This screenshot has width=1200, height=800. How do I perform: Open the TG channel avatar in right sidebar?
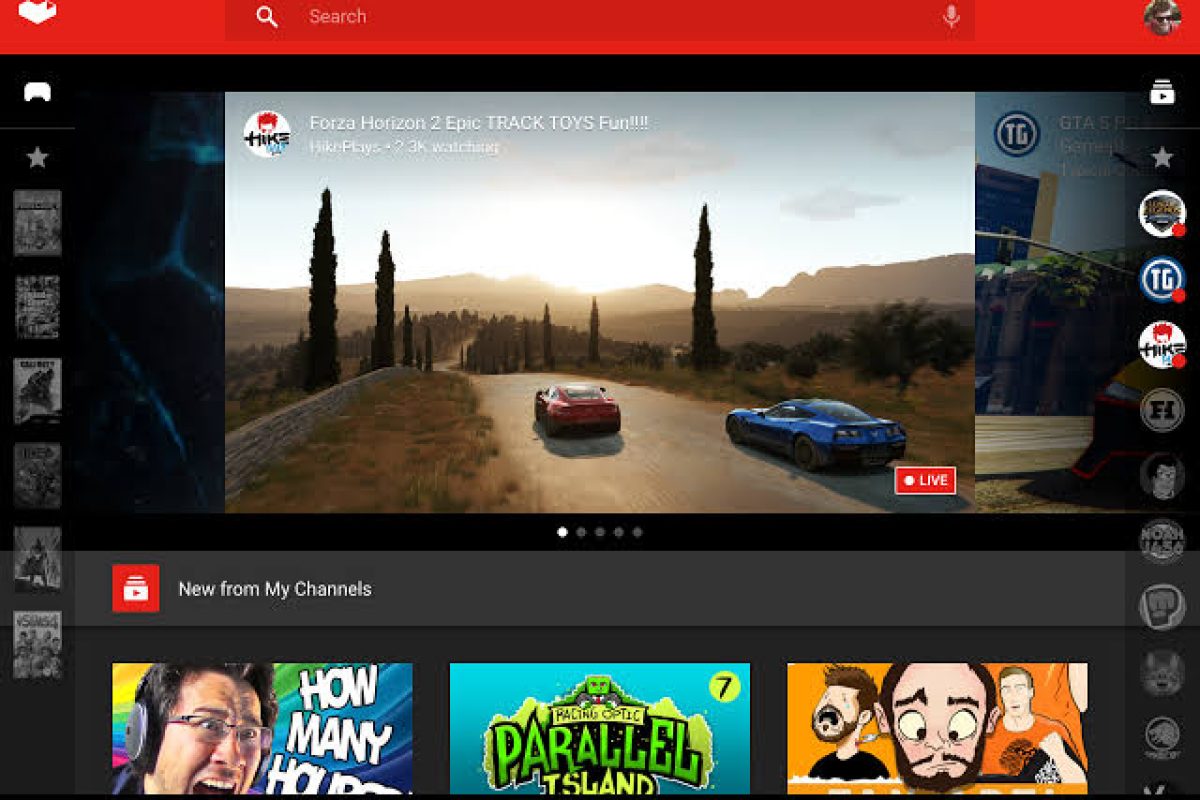[x=1162, y=279]
